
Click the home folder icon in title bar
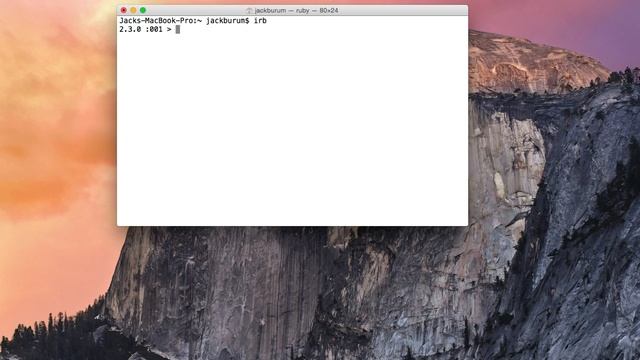[249, 11]
